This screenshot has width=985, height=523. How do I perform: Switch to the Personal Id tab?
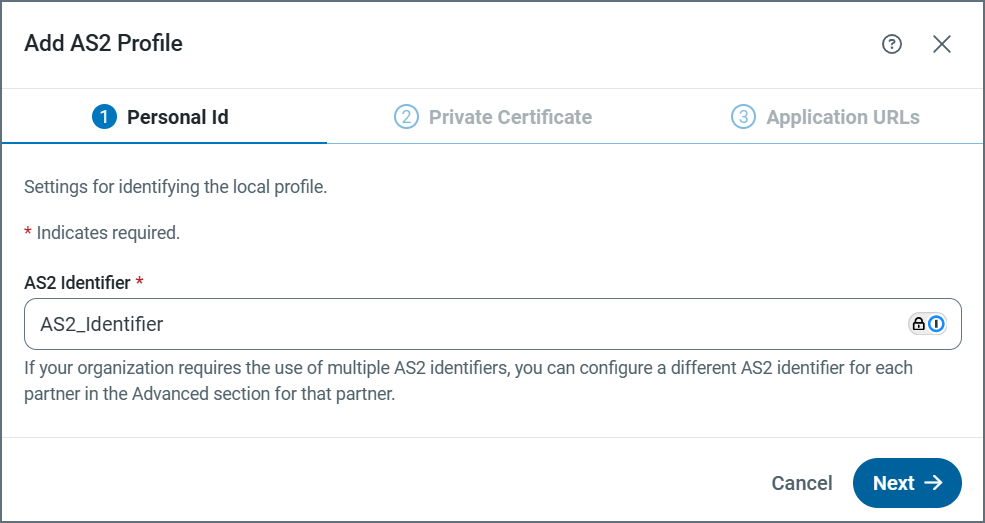177,117
